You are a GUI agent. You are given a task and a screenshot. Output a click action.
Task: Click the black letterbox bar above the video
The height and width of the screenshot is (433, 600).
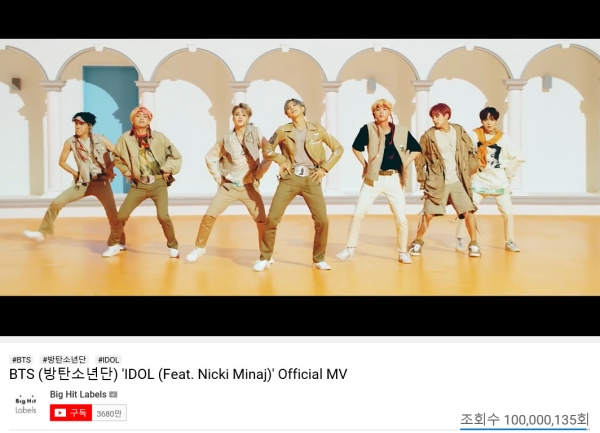[300, 19]
